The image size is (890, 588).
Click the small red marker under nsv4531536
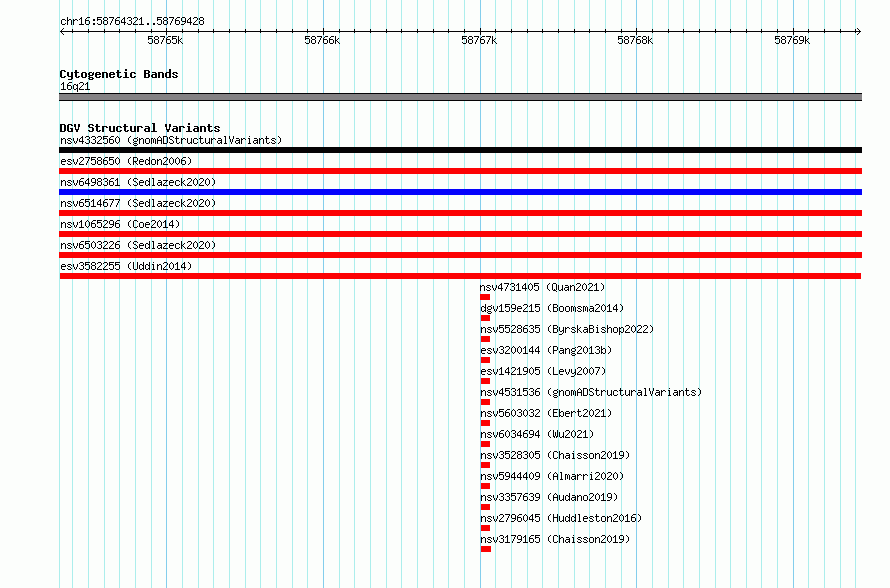[485, 402]
